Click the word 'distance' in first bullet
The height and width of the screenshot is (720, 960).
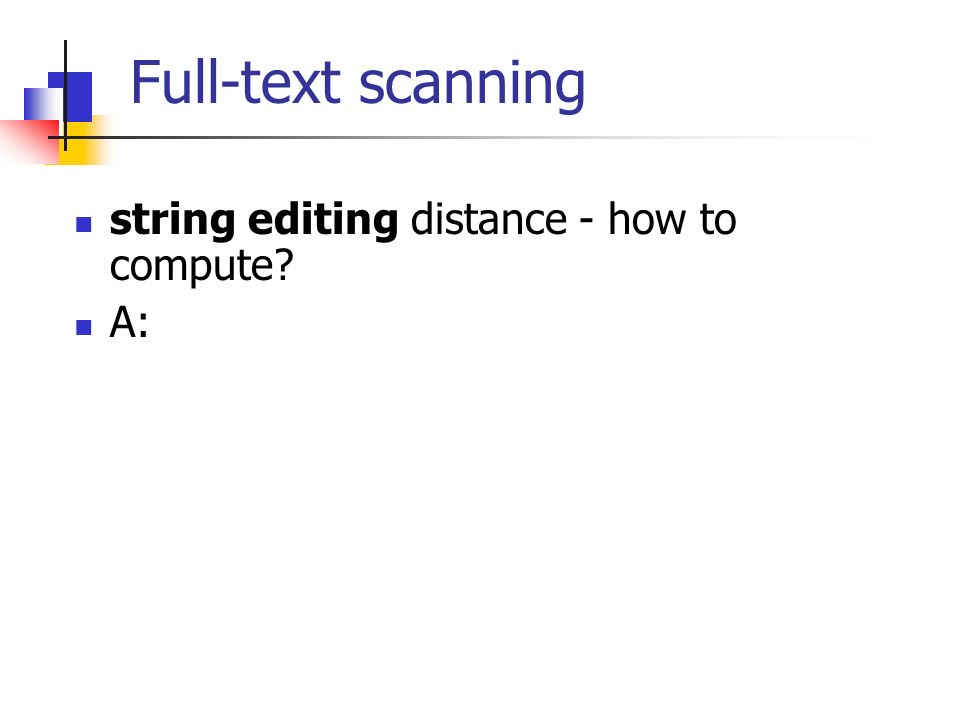489,219
